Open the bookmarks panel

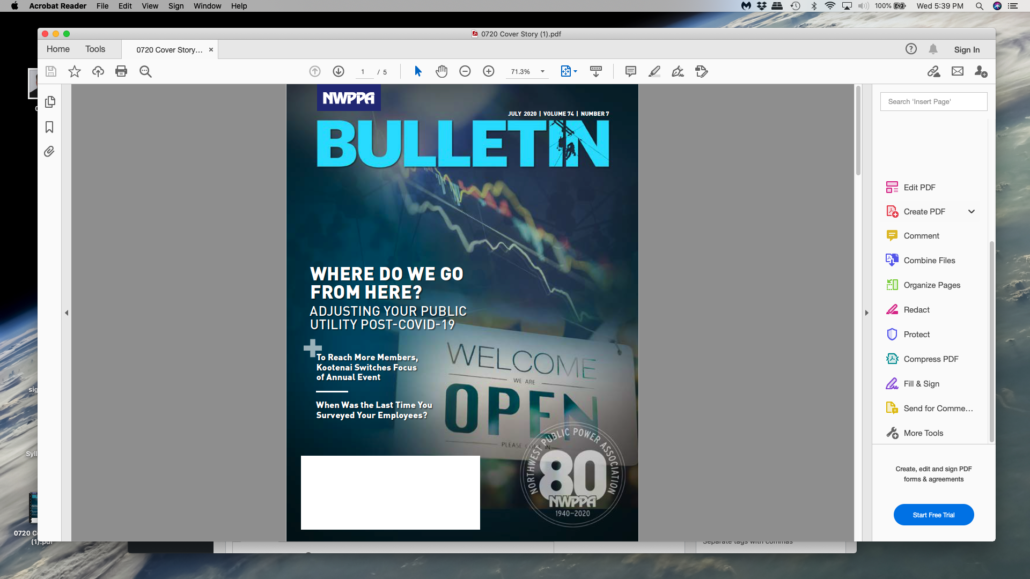pyautogui.click(x=50, y=127)
